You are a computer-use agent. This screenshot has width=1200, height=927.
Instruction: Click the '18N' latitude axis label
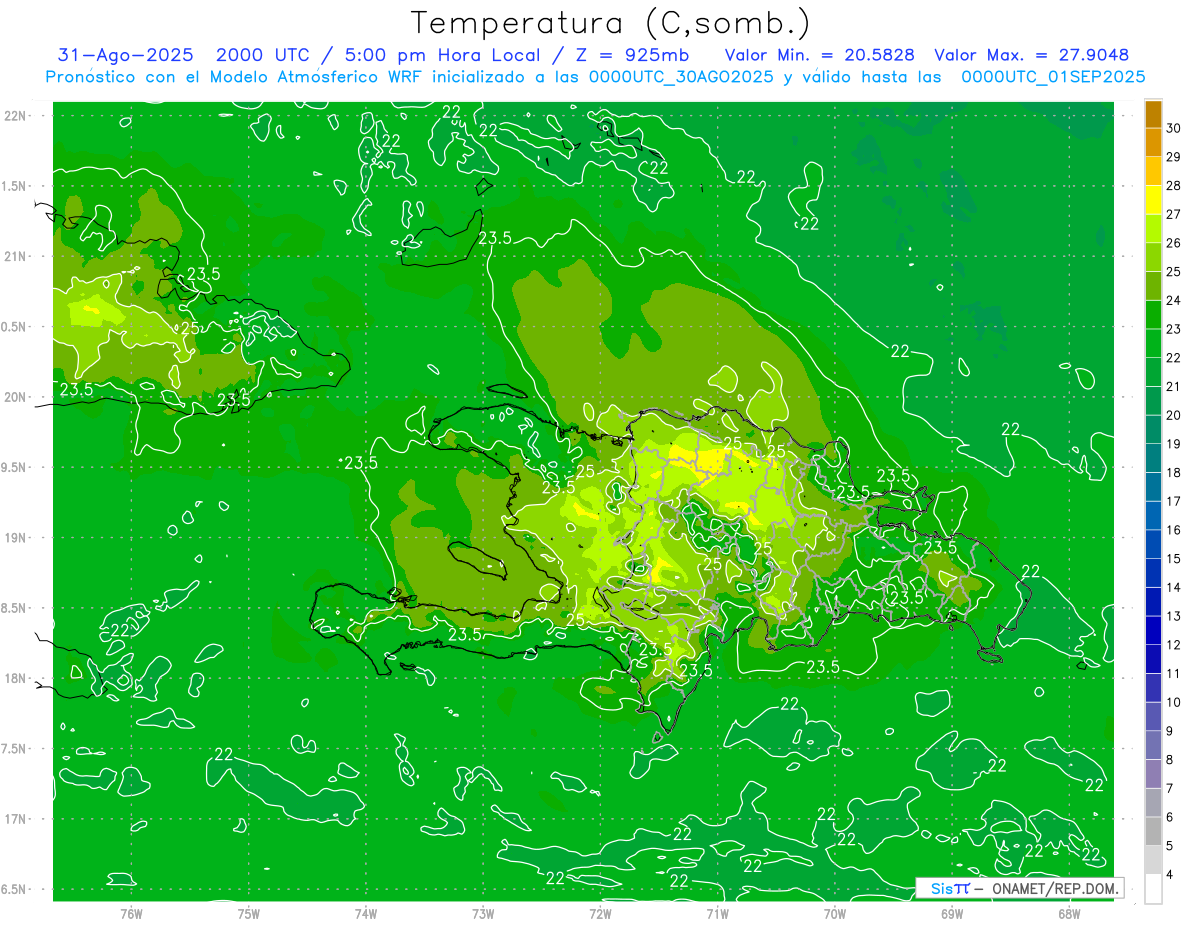coord(15,678)
